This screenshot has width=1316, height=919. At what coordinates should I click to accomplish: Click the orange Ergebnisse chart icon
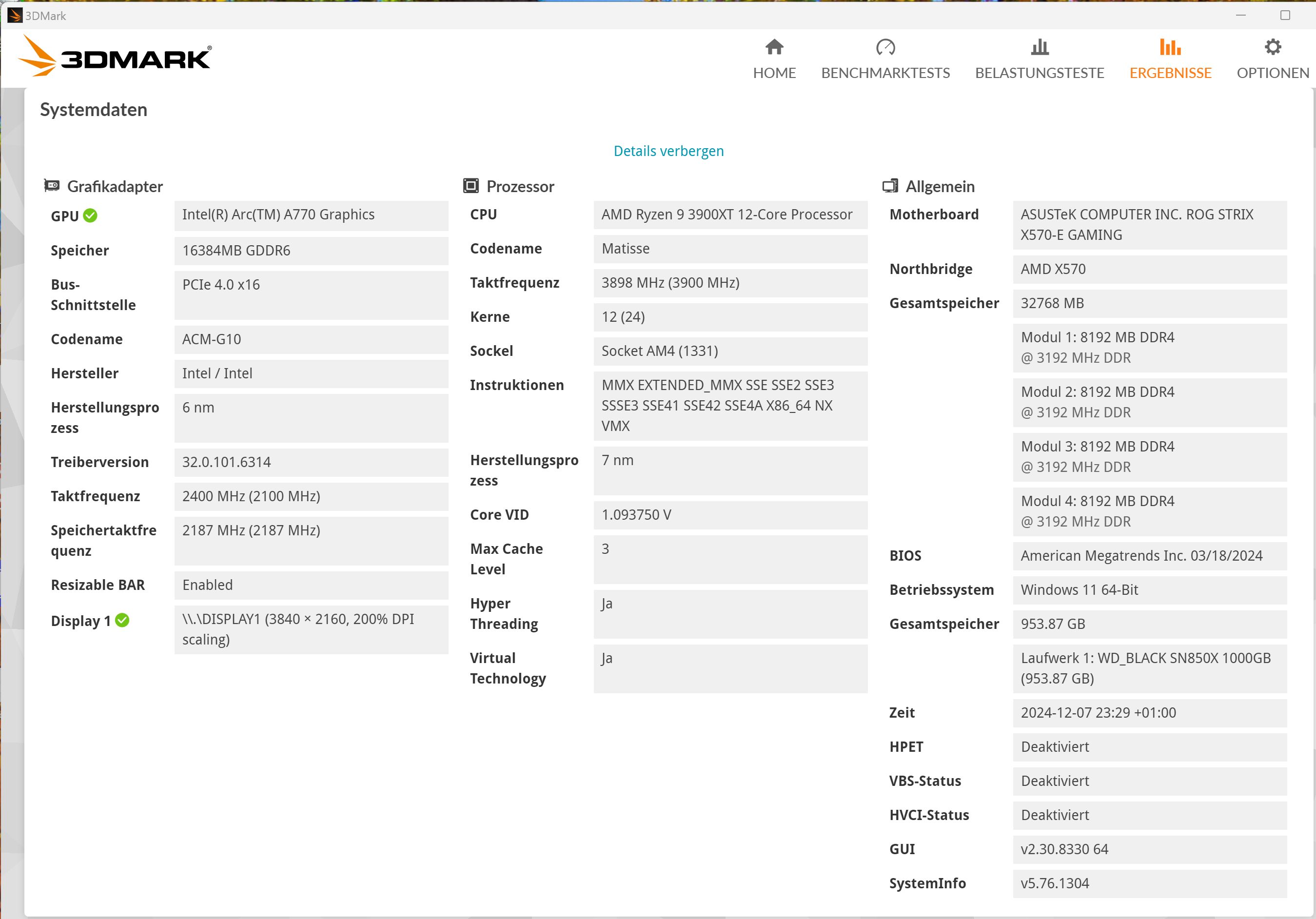point(1170,47)
